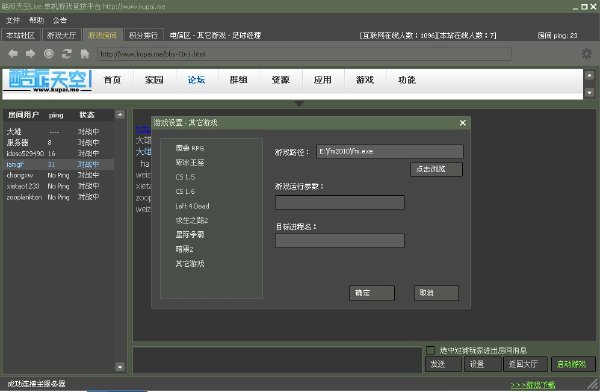Click the URL address bar
The image size is (600, 392).
click(304, 54)
